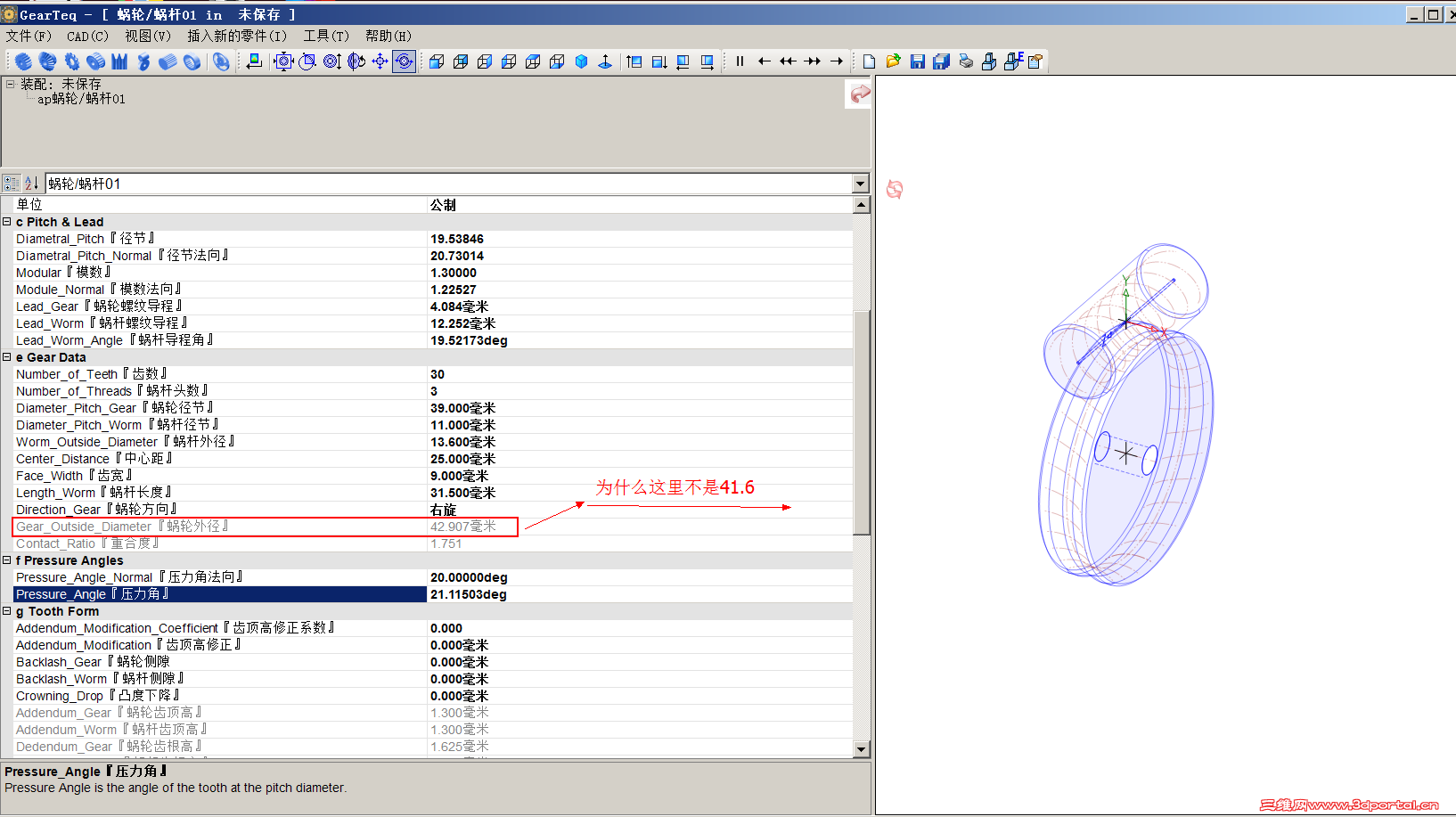
Task: Click the property grid scroll up arrow
Action: click(861, 205)
